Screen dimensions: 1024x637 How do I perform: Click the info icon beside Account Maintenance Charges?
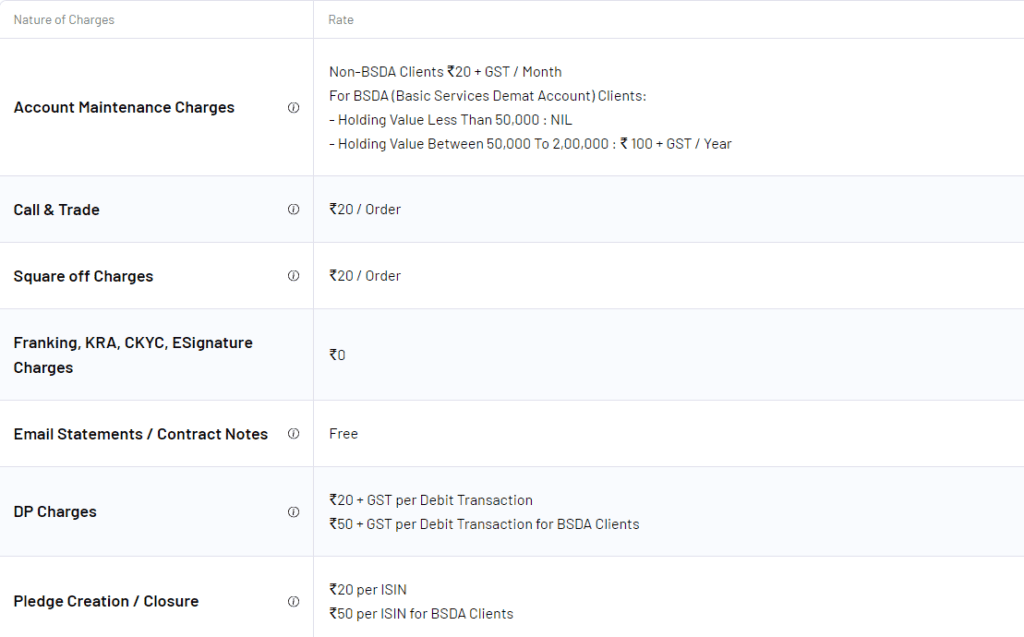(x=293, y=108)
